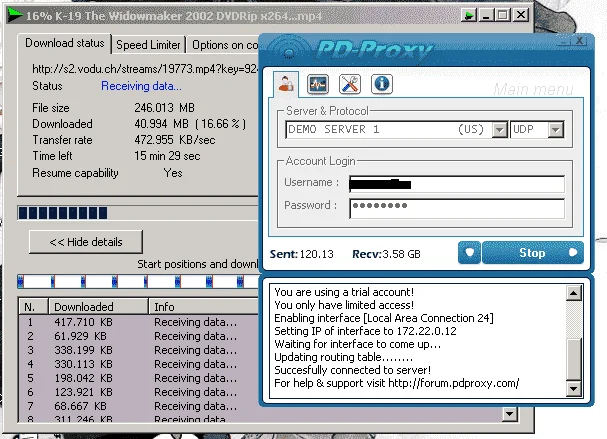
Task: Select connection row 4 with 330.113 KB
Action: coord(139,364)
